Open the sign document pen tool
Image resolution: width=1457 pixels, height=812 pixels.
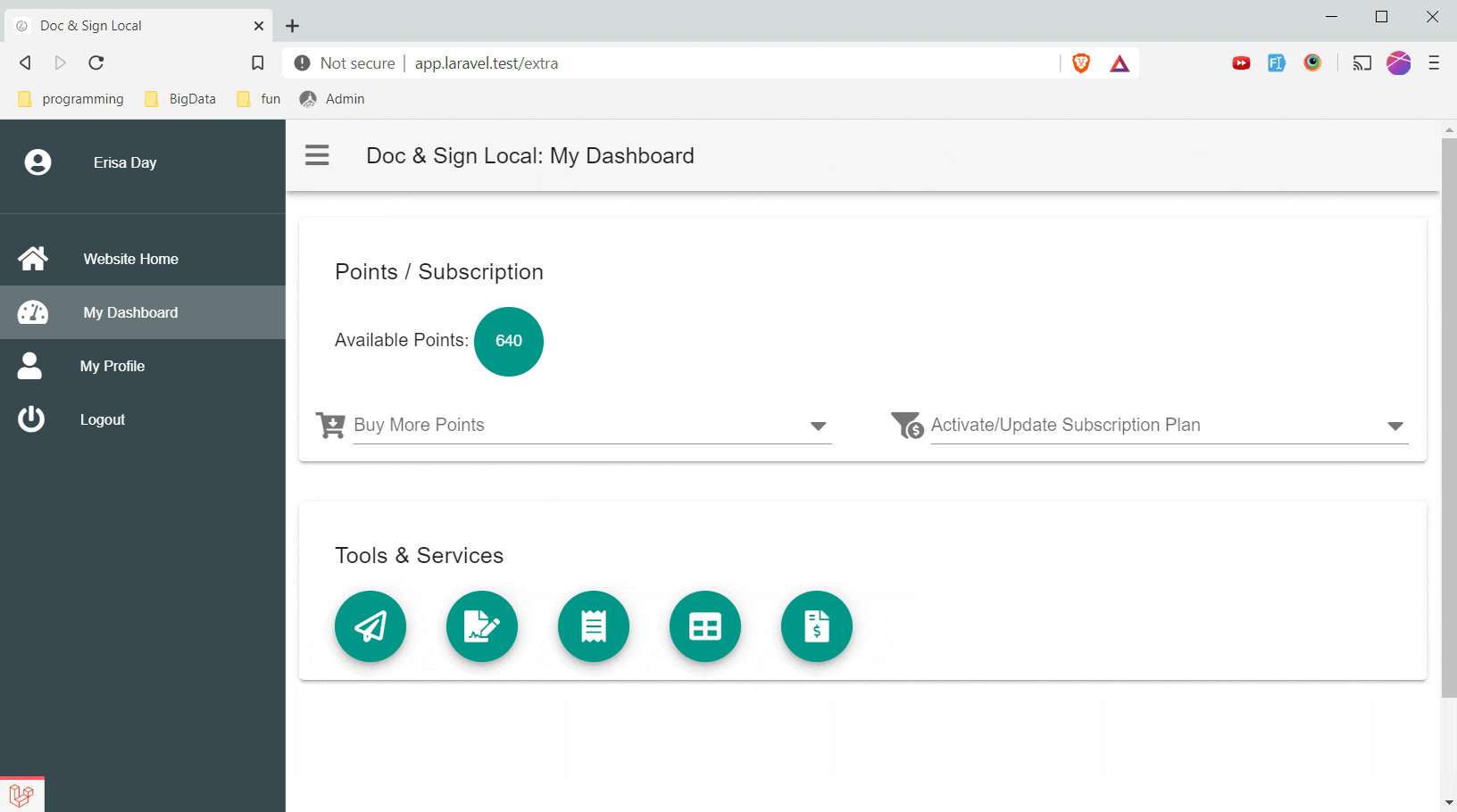[x=482, y=626]
